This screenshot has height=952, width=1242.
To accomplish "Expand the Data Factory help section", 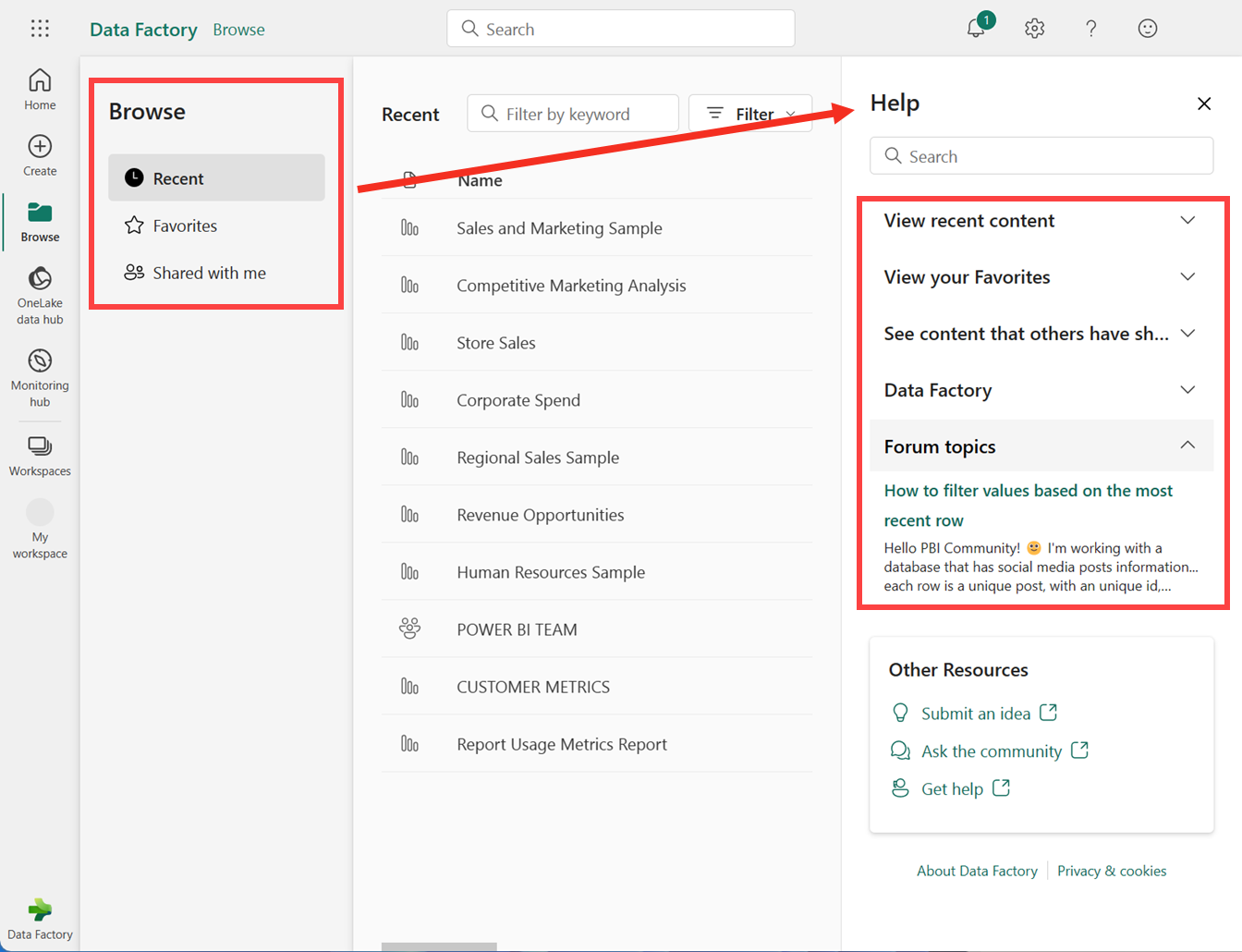I will click(x=1041, y=390).
